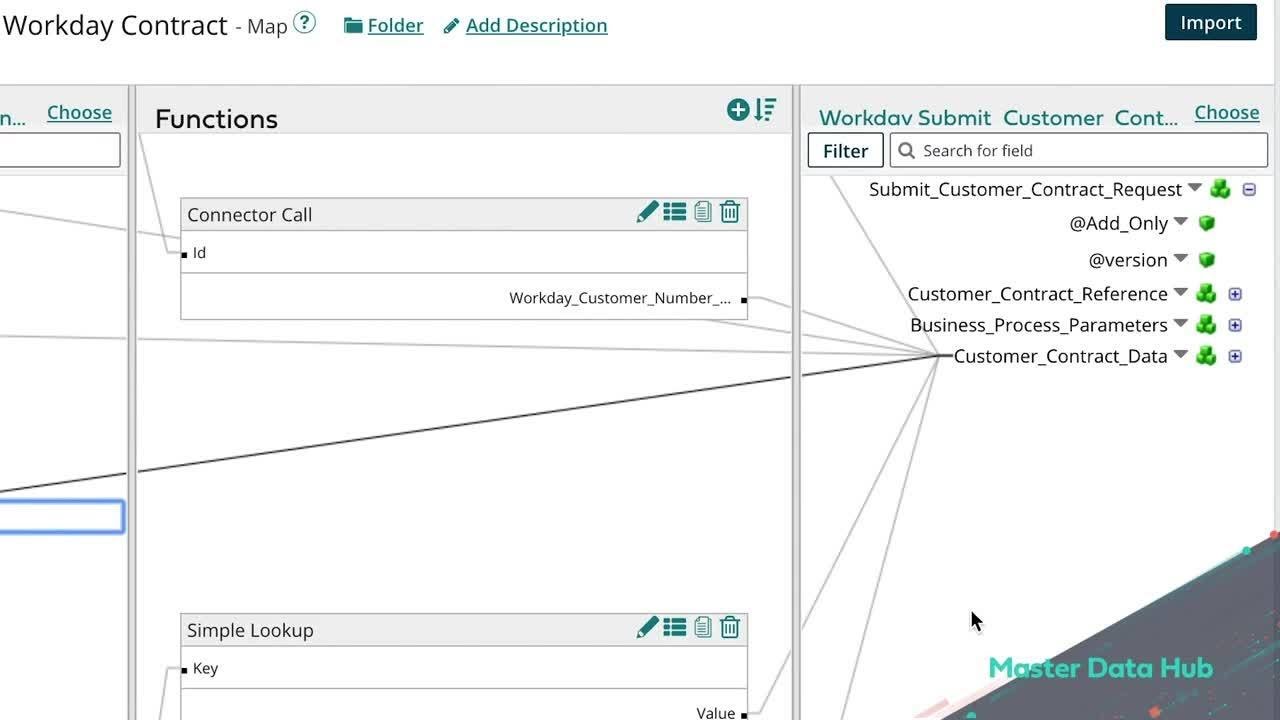The height and width of the screenshot is (720, 1280).
Task: Select the Key input of Simple Lookup
Action: pos(205,668)
